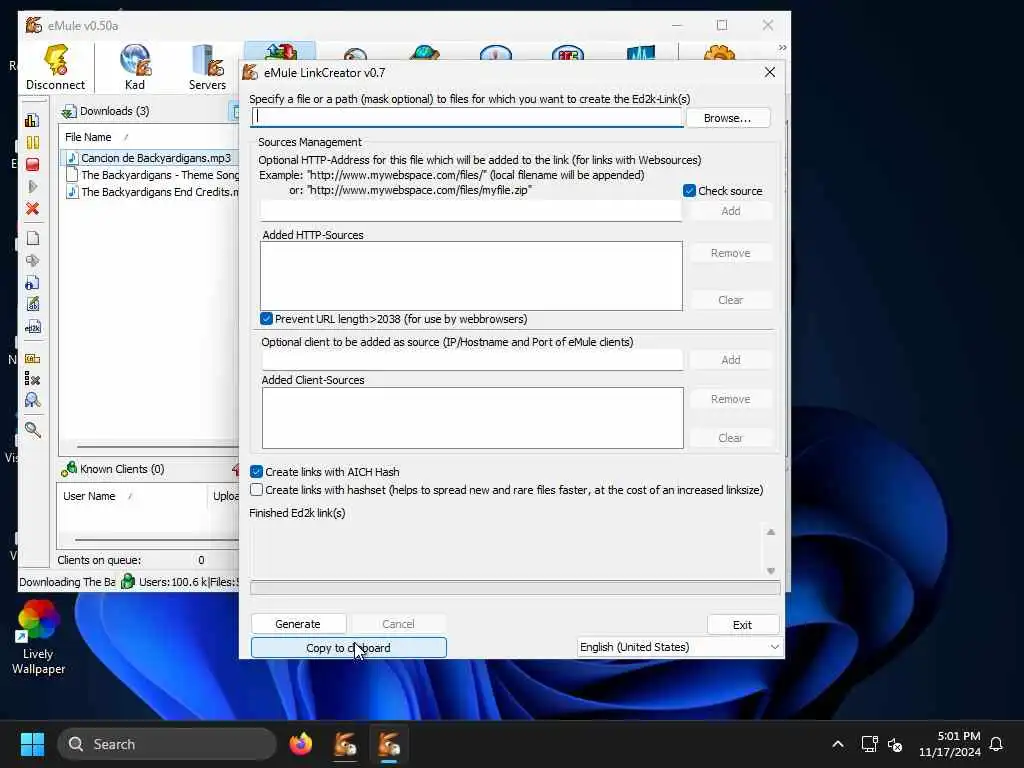The height and width of the screenshot is (768, 1024).
Task: Open the Downloads (3) view selector
Action: pyautogui.click(x=106, y=111)
